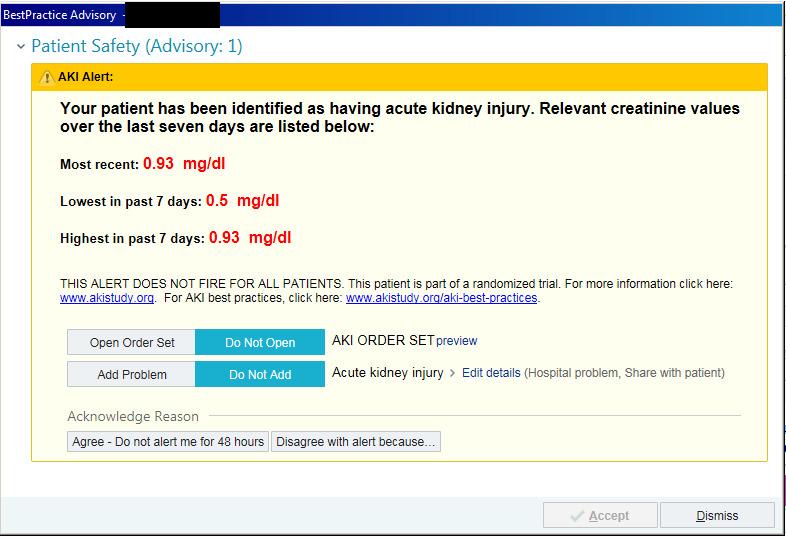Select Add Problem option

pos(131,374)
